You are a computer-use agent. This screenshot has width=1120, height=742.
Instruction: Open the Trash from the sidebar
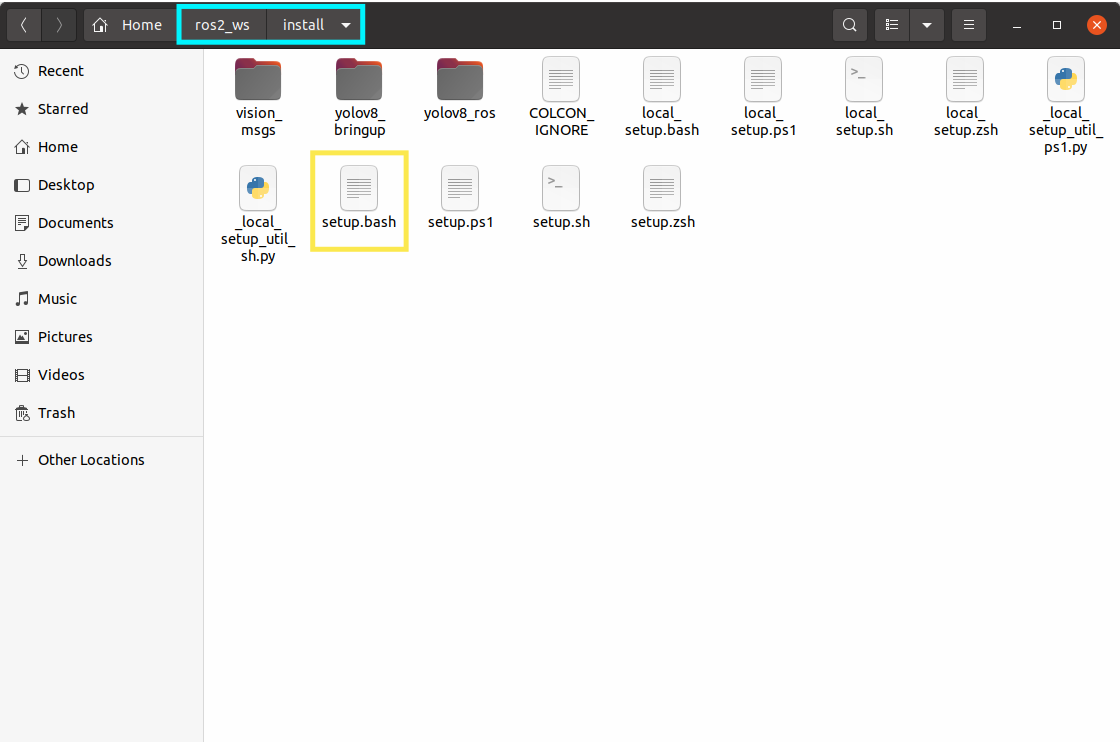pyautogui.click(x=57, y=412)
